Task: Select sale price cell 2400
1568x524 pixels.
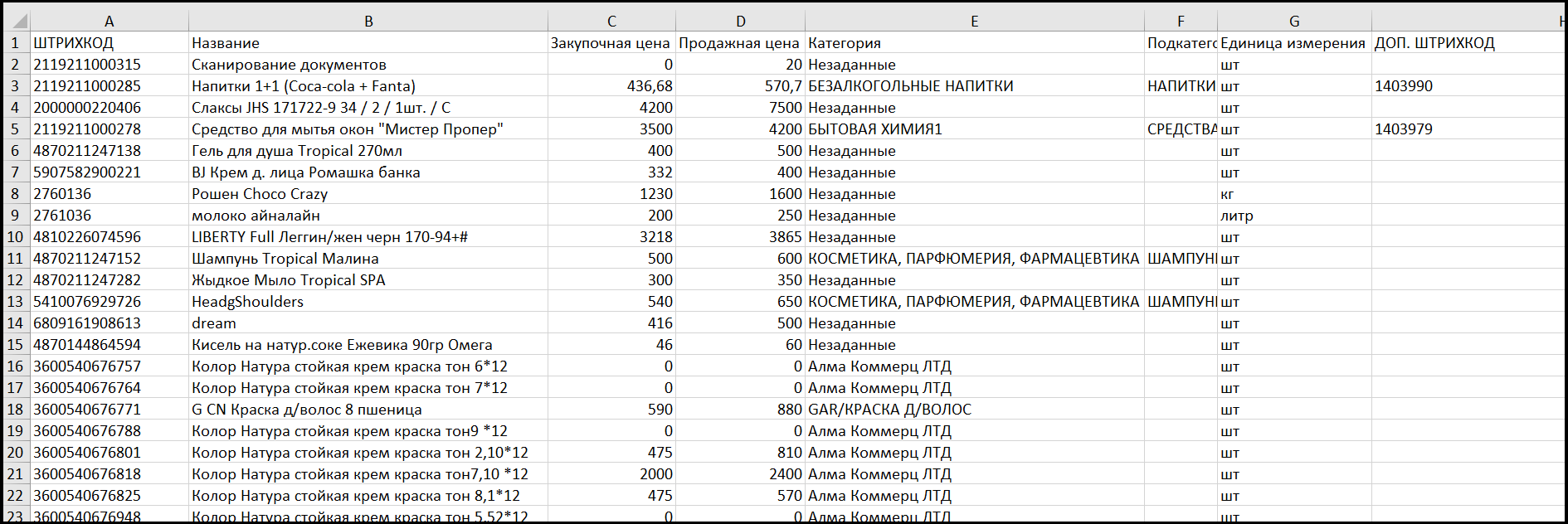Action: point(740,473)
